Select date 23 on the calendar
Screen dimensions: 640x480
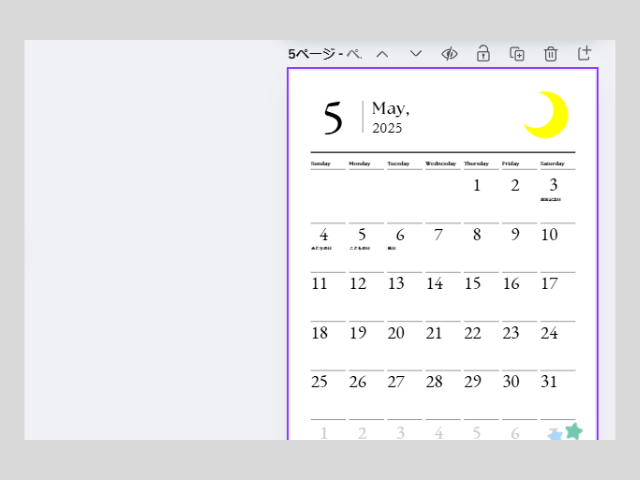pos(511,333)
